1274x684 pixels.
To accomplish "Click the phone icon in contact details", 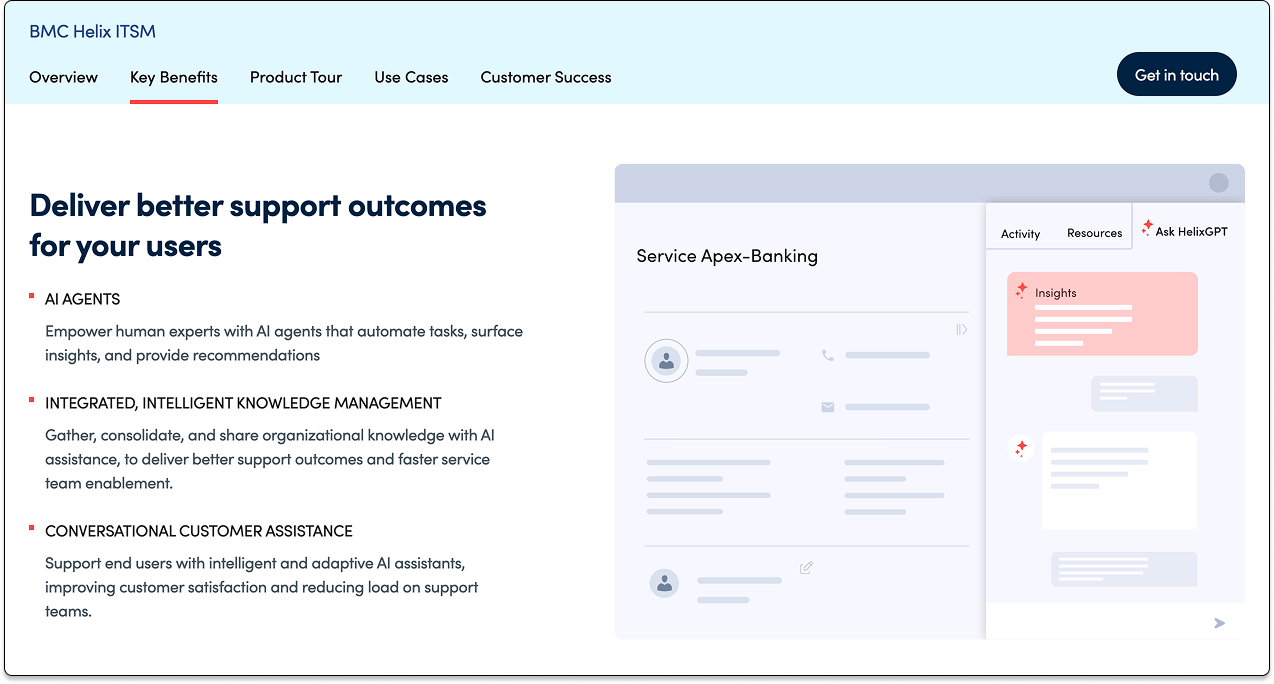I will tap(827, 355).
